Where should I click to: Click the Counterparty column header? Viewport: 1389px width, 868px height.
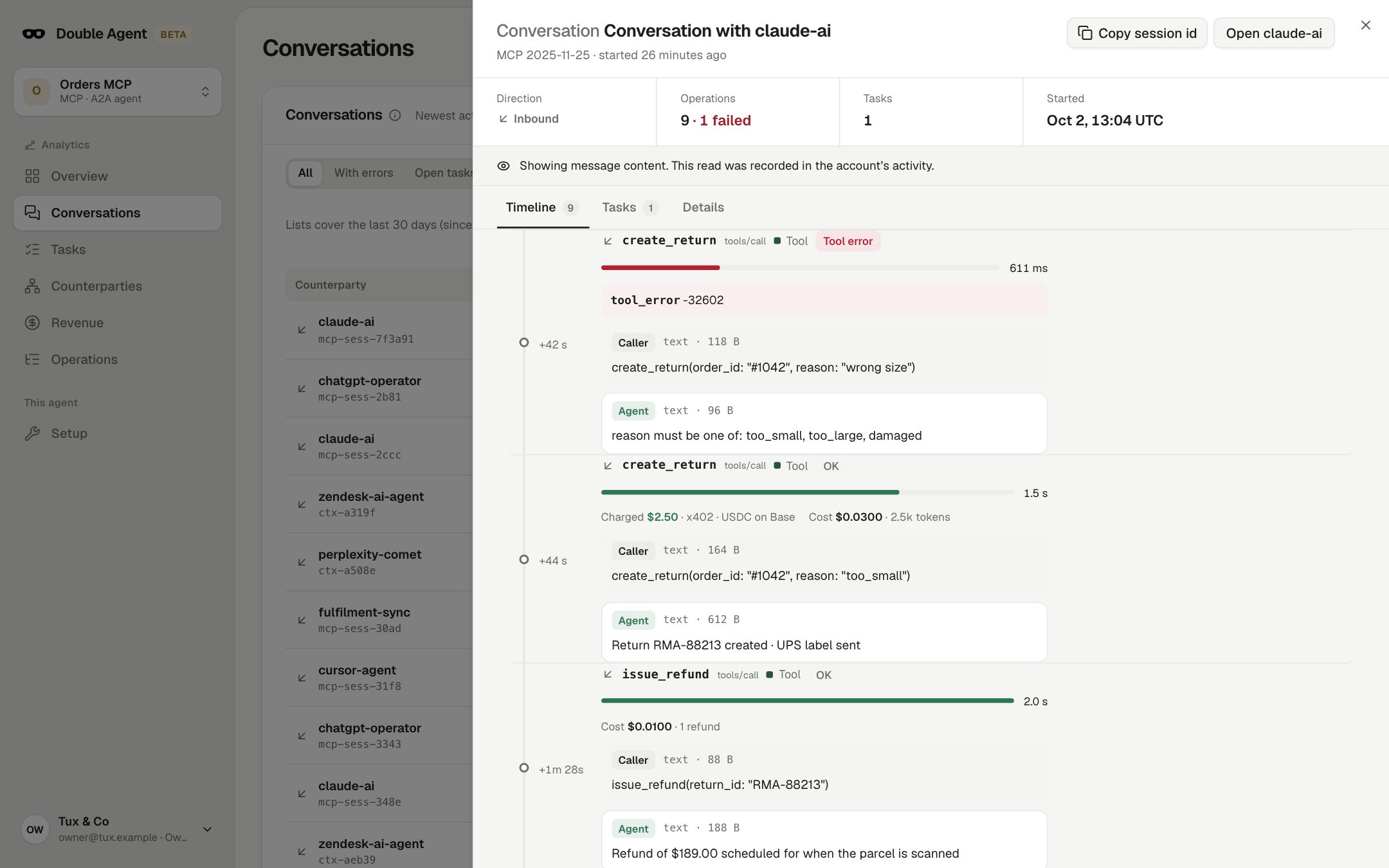tap(331, 285)
